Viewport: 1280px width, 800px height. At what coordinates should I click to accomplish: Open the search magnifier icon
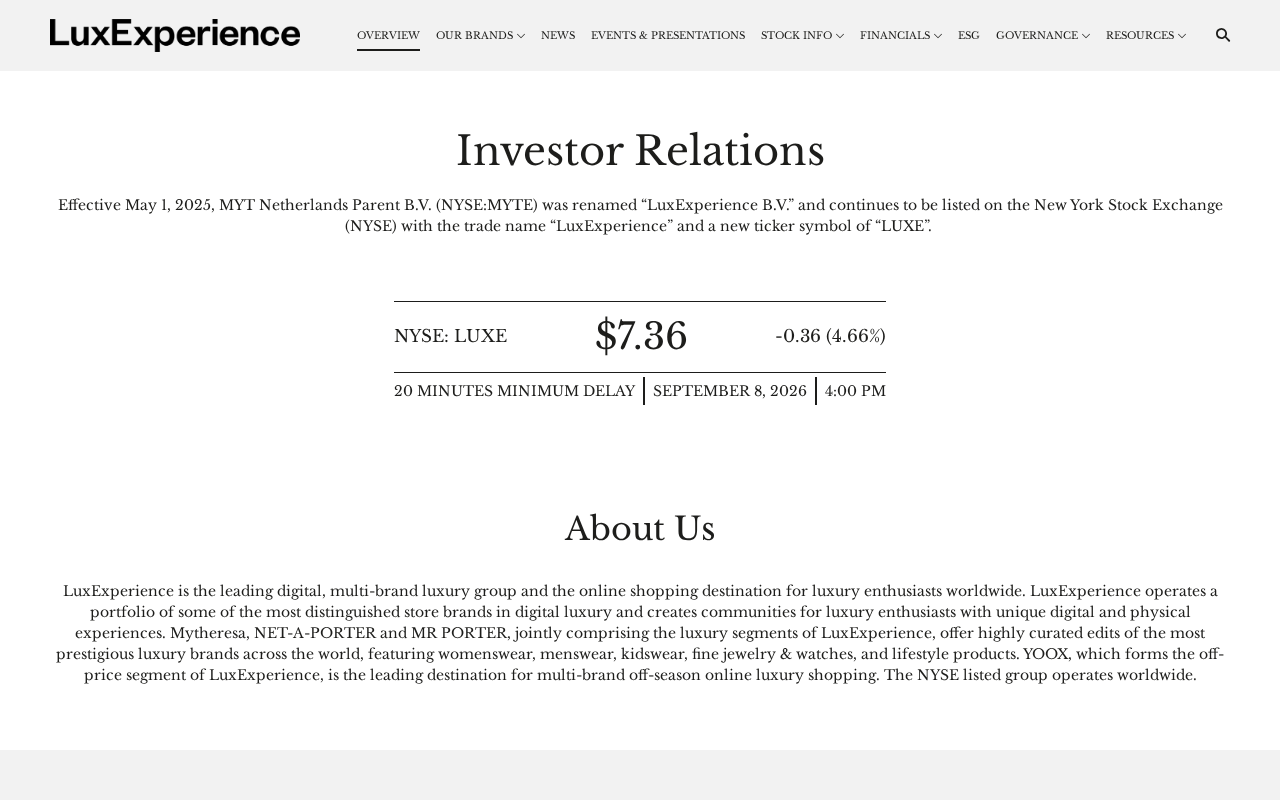(1222, 35)
